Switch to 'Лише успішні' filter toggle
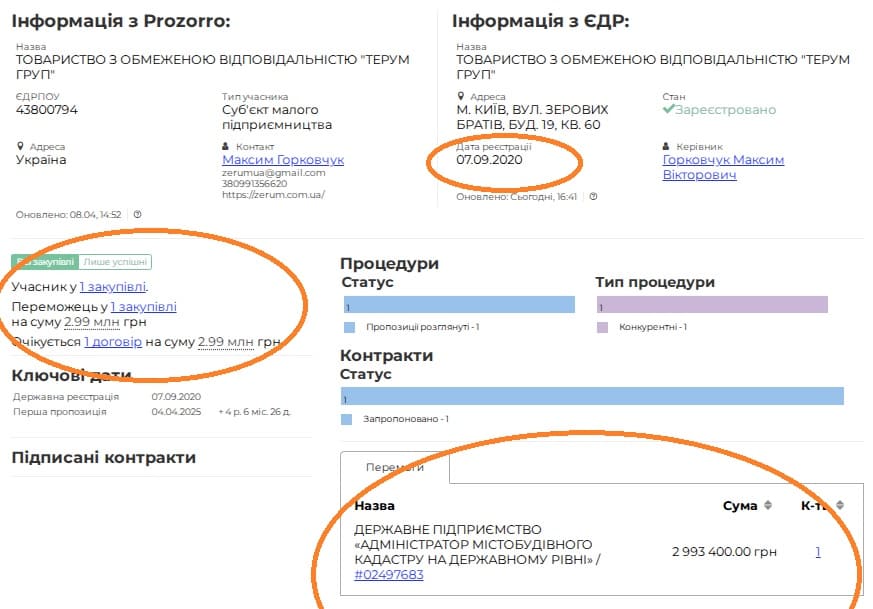Screen dimensions: 873x609 click(x=115, y=262)
